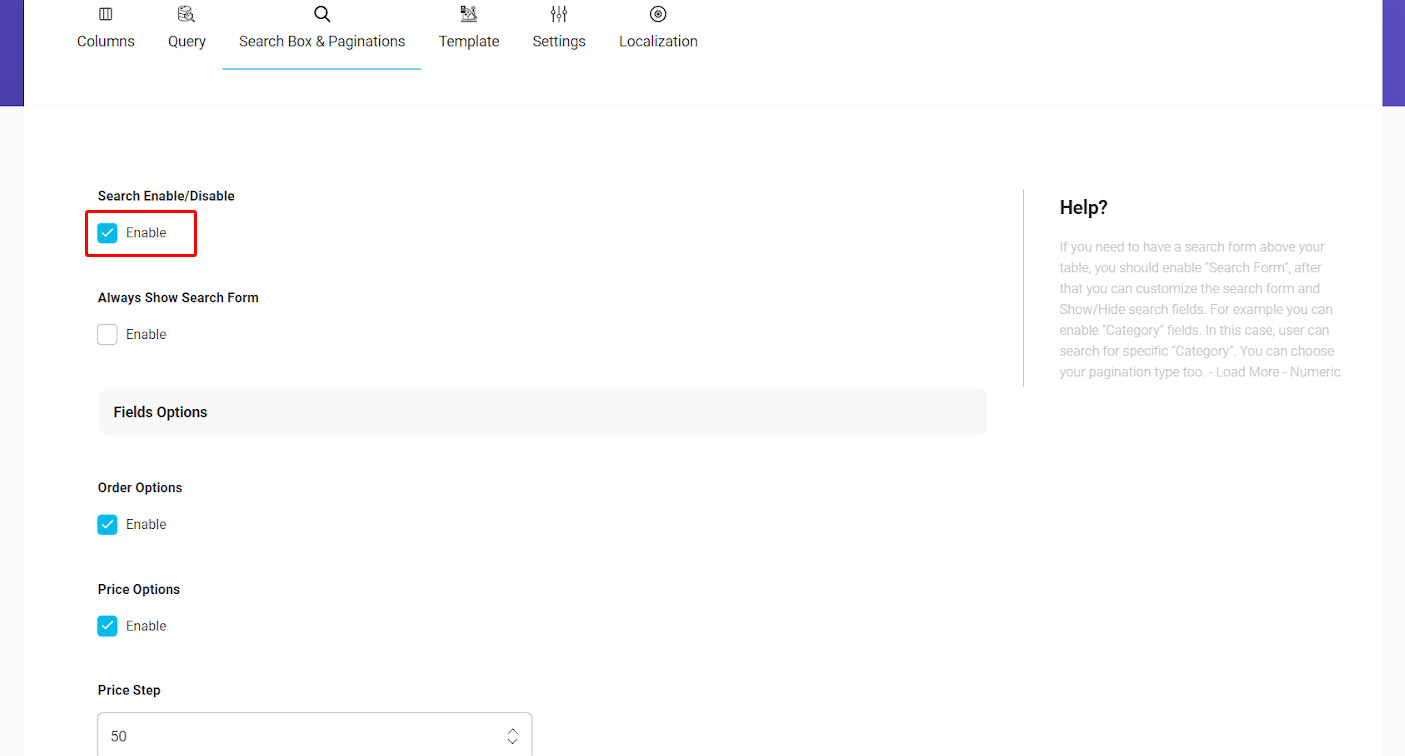Screen dimensions: 1405x756
Task: Go to Localization tab text
Action: 658,42
